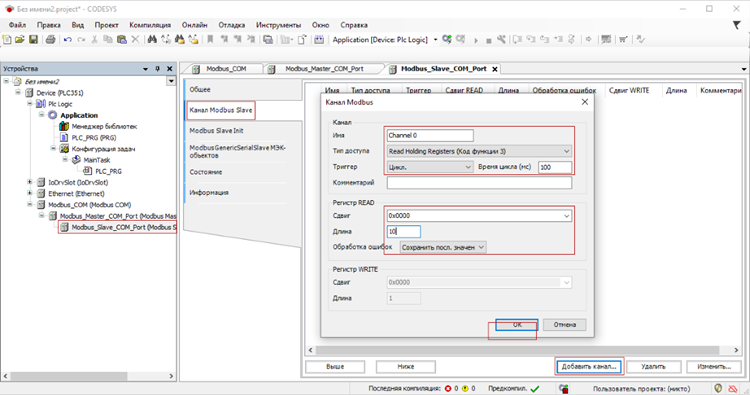This screenshot has height=395, width=750.
Task: Click the Удалить button
Action: pos(653,367)
